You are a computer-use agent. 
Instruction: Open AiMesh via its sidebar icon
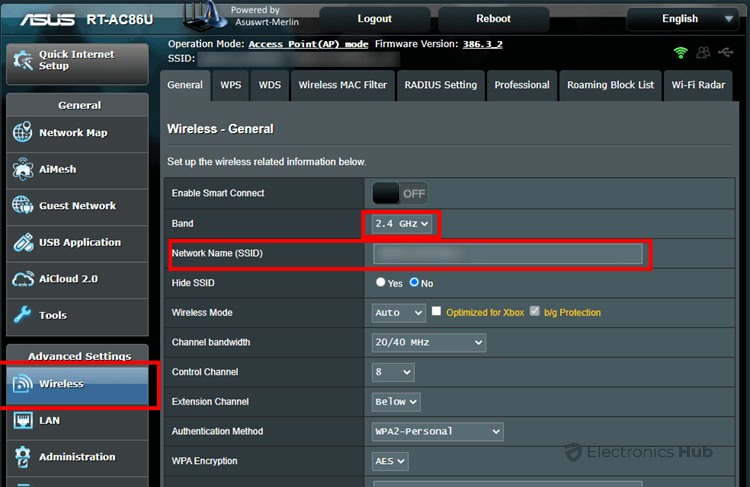(23, 170)
